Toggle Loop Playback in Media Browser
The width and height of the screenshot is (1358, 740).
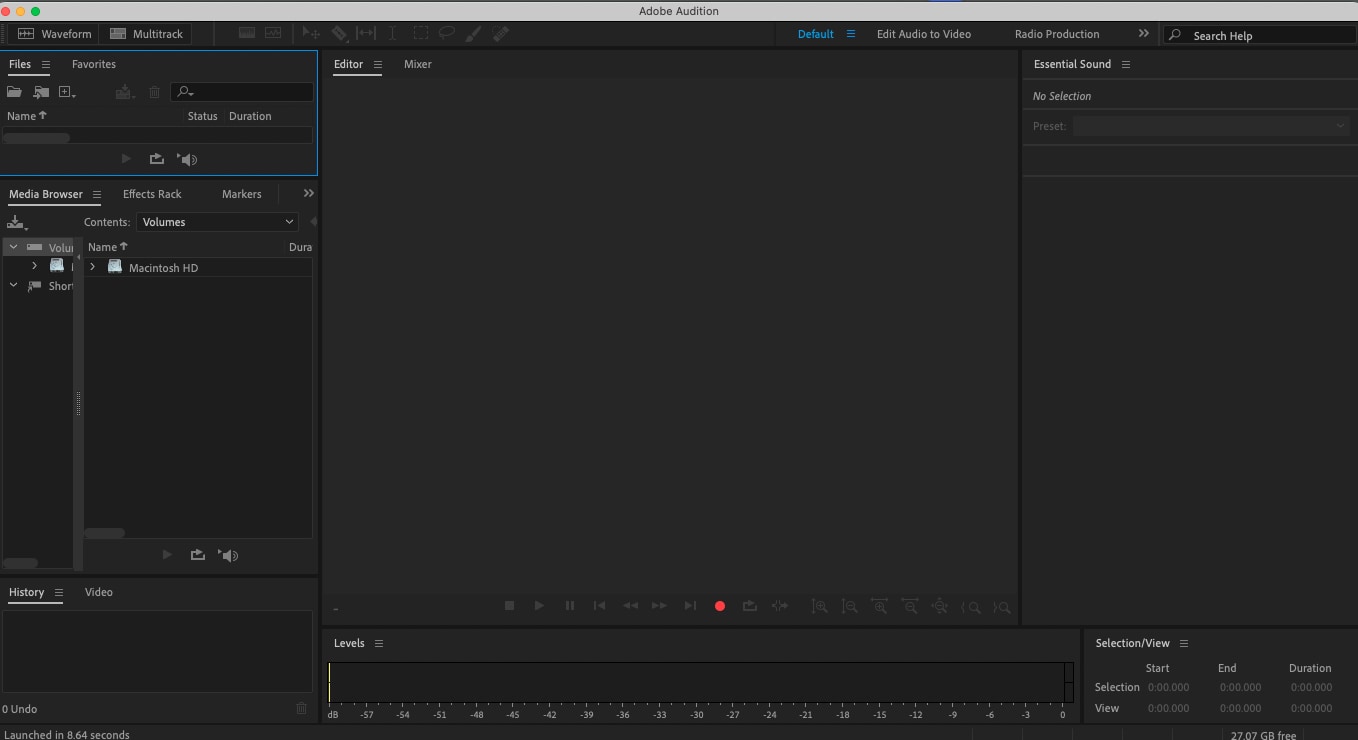(x=198, y=555)
